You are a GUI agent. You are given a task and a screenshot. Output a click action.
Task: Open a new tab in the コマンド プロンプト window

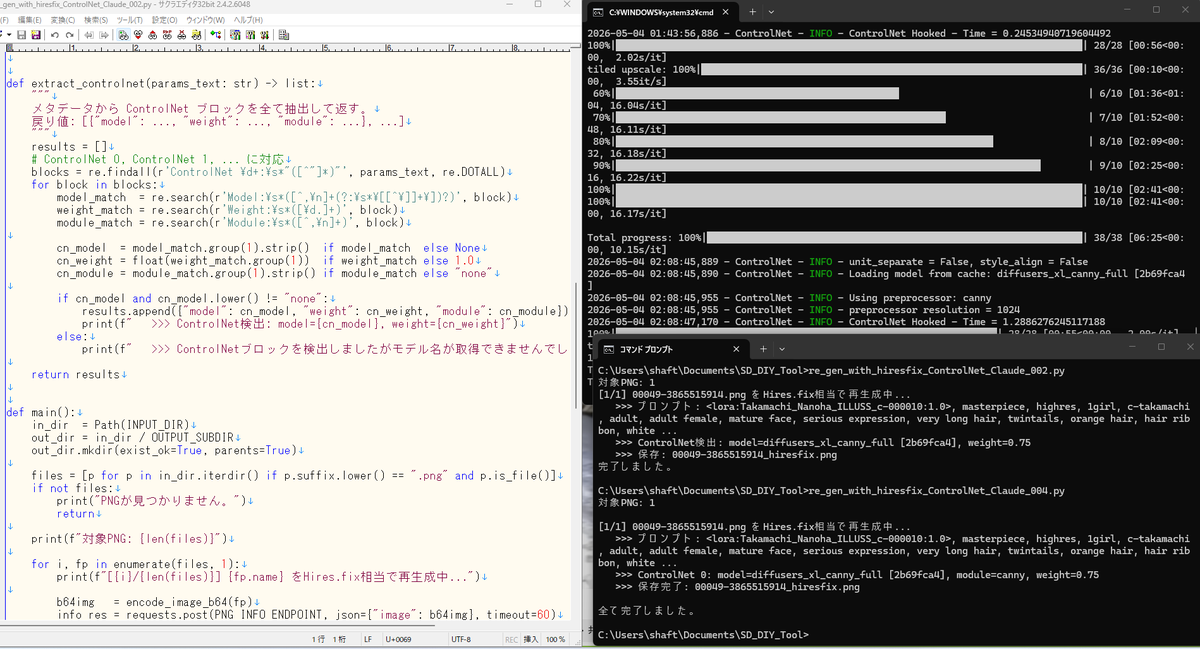coord(765,348)
